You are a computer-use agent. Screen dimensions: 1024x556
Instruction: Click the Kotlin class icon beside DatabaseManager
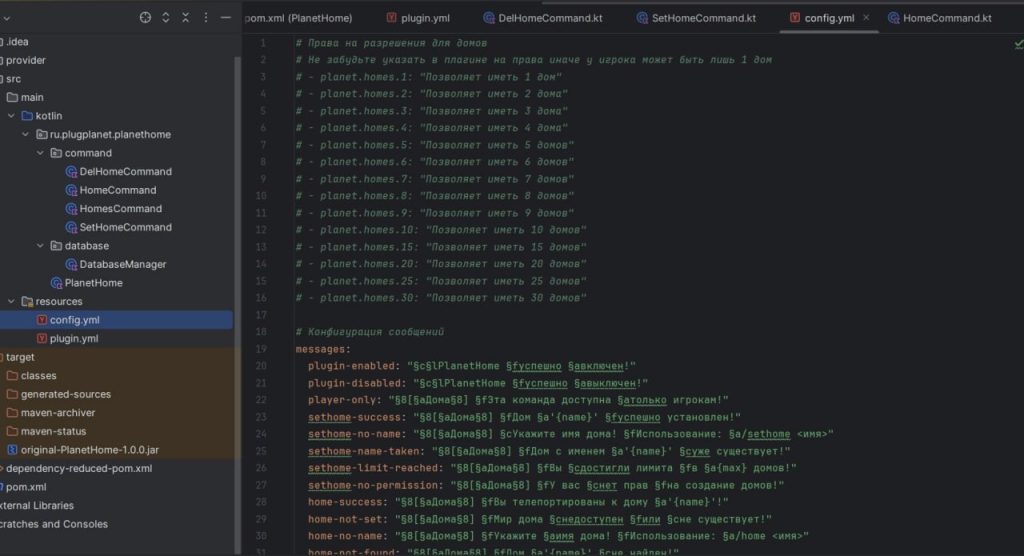pos(71,264)
